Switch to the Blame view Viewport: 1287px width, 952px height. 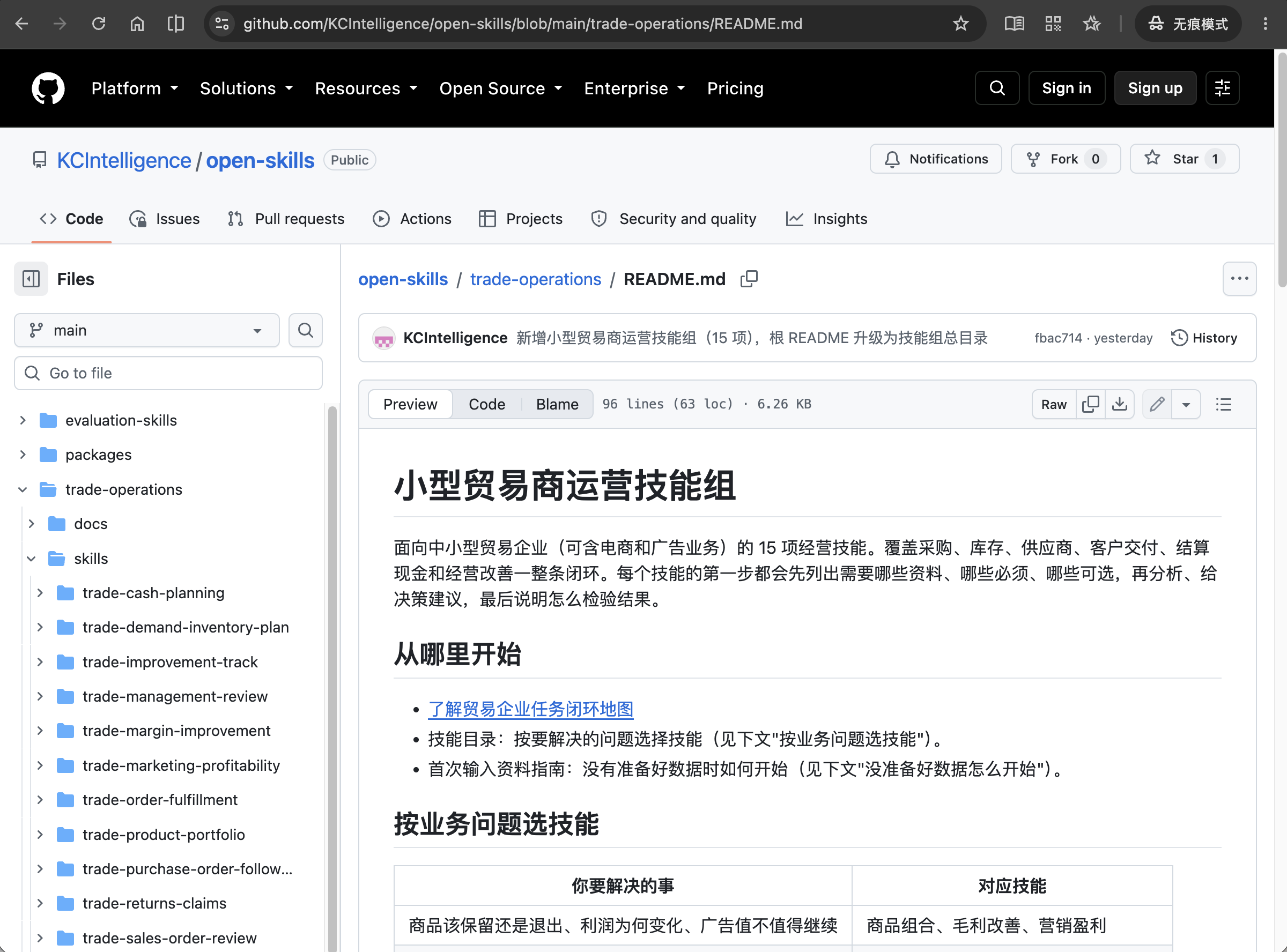point(557,404)
